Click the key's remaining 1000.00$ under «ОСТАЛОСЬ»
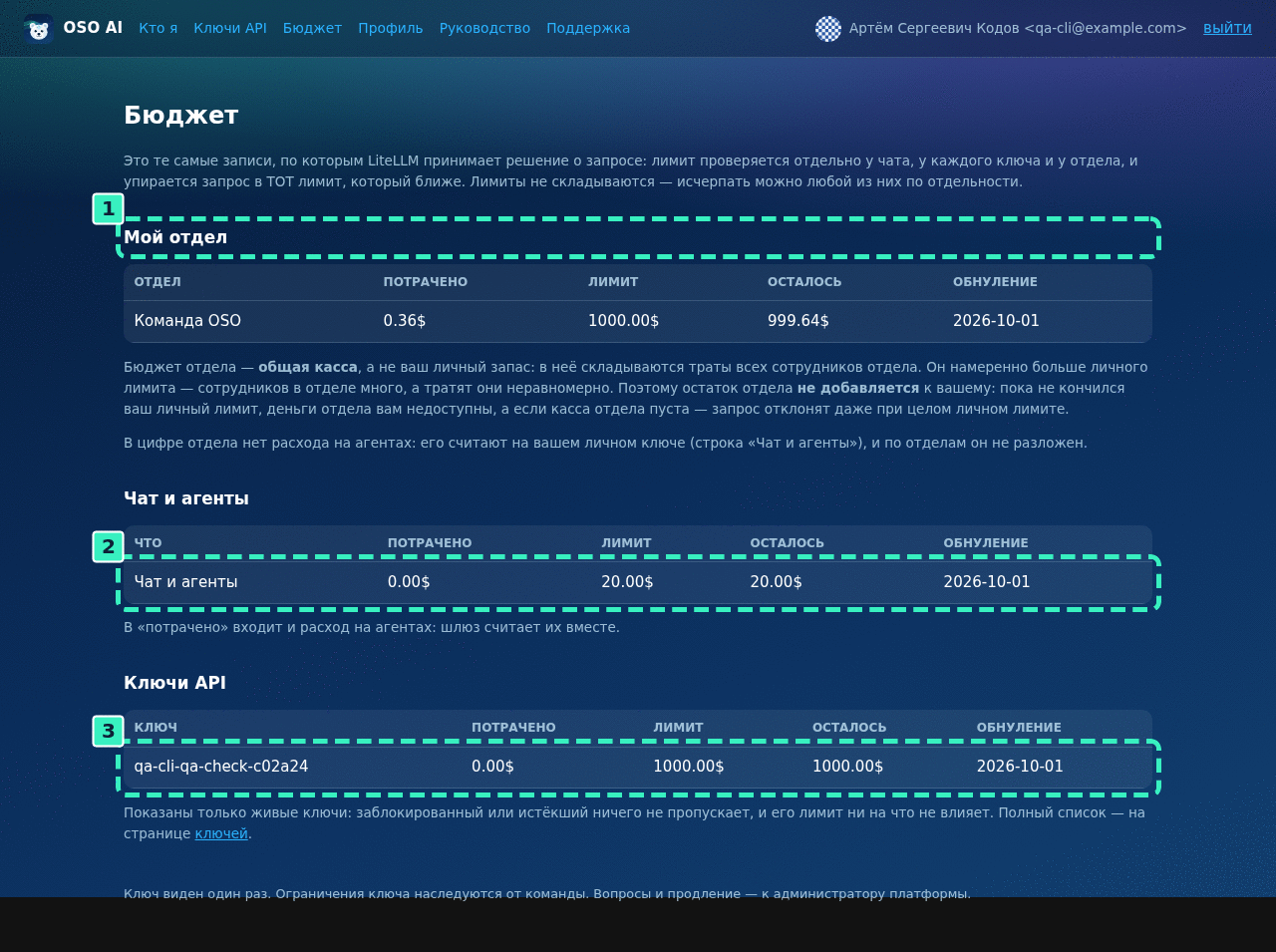 [x=847, y=767]
